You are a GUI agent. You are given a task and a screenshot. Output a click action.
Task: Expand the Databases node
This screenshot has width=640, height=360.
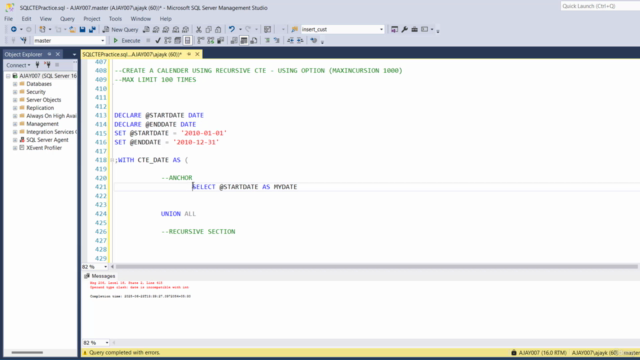pyautogui.click(x=15, y=84)
